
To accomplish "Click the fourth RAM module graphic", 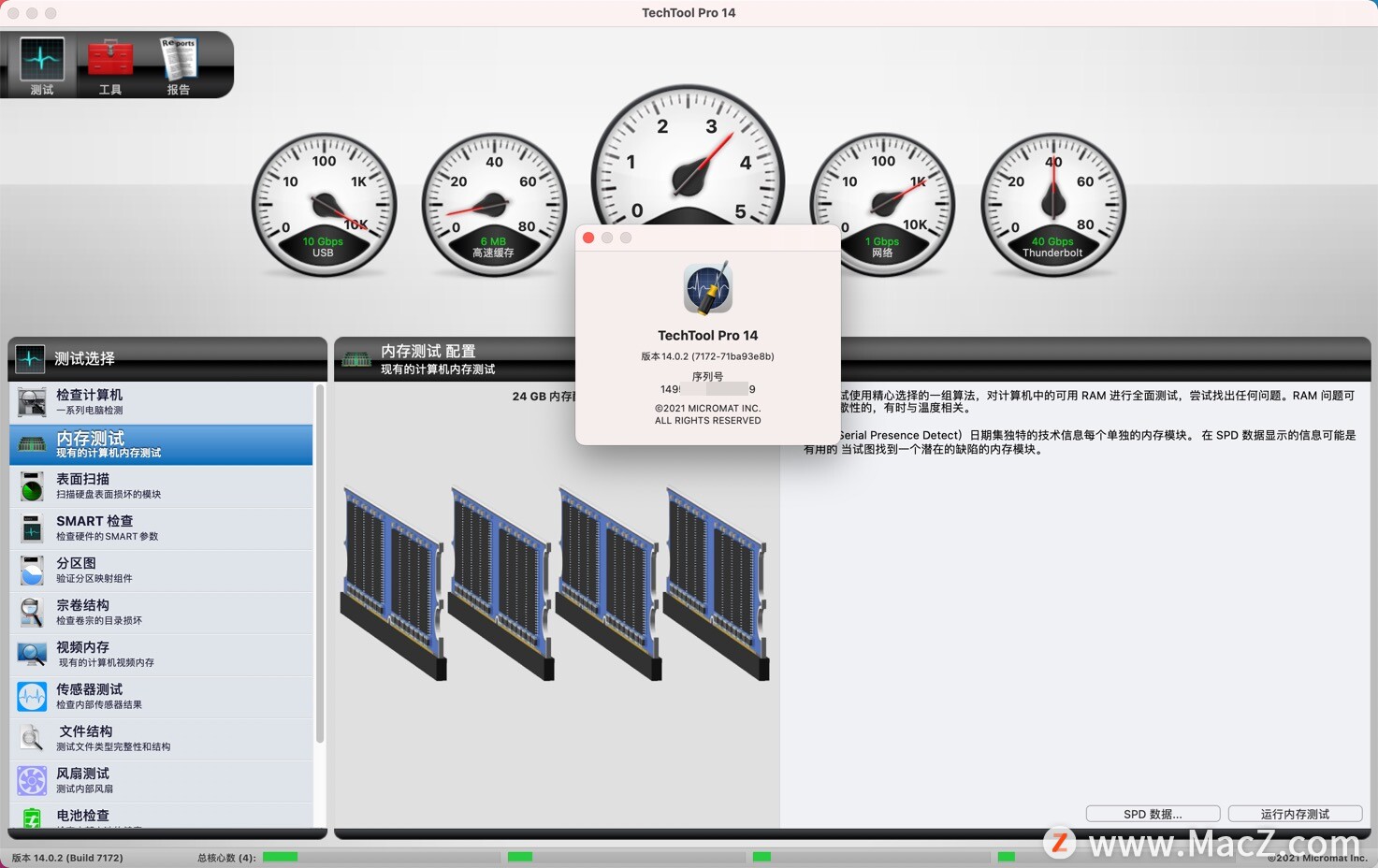I will point(716,583).
